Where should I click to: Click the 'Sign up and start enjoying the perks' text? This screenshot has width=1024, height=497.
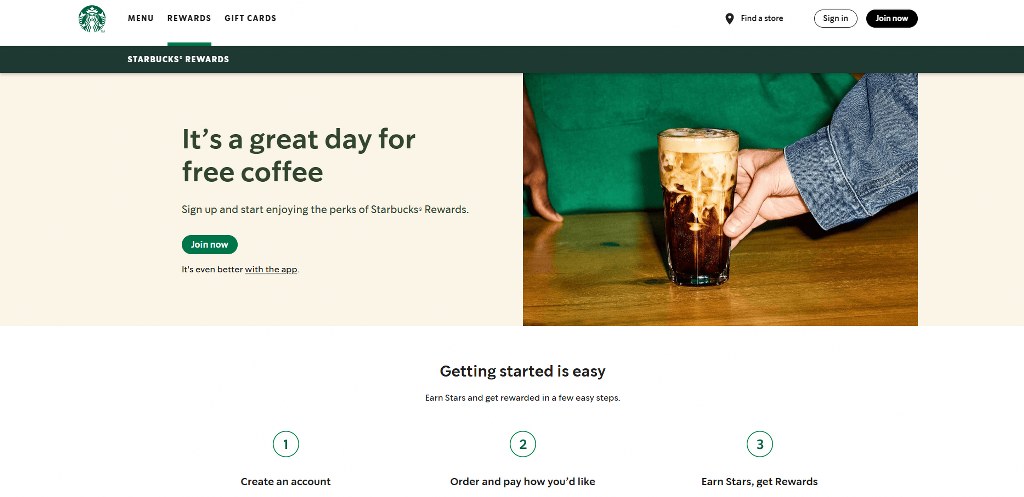pyautogui.click(x=325, y=210)
